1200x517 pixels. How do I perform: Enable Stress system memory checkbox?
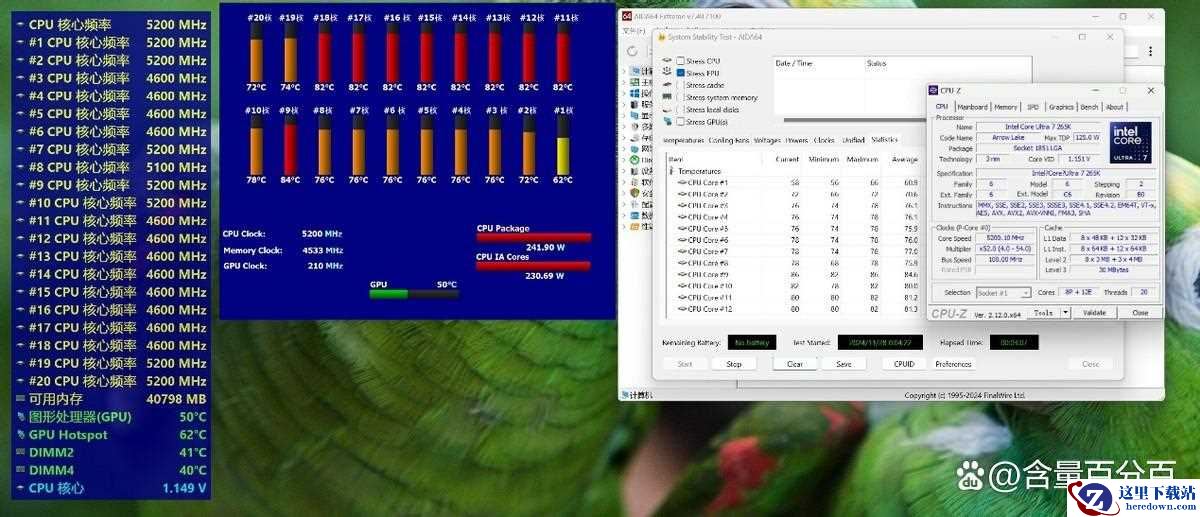tap(681, 97)
